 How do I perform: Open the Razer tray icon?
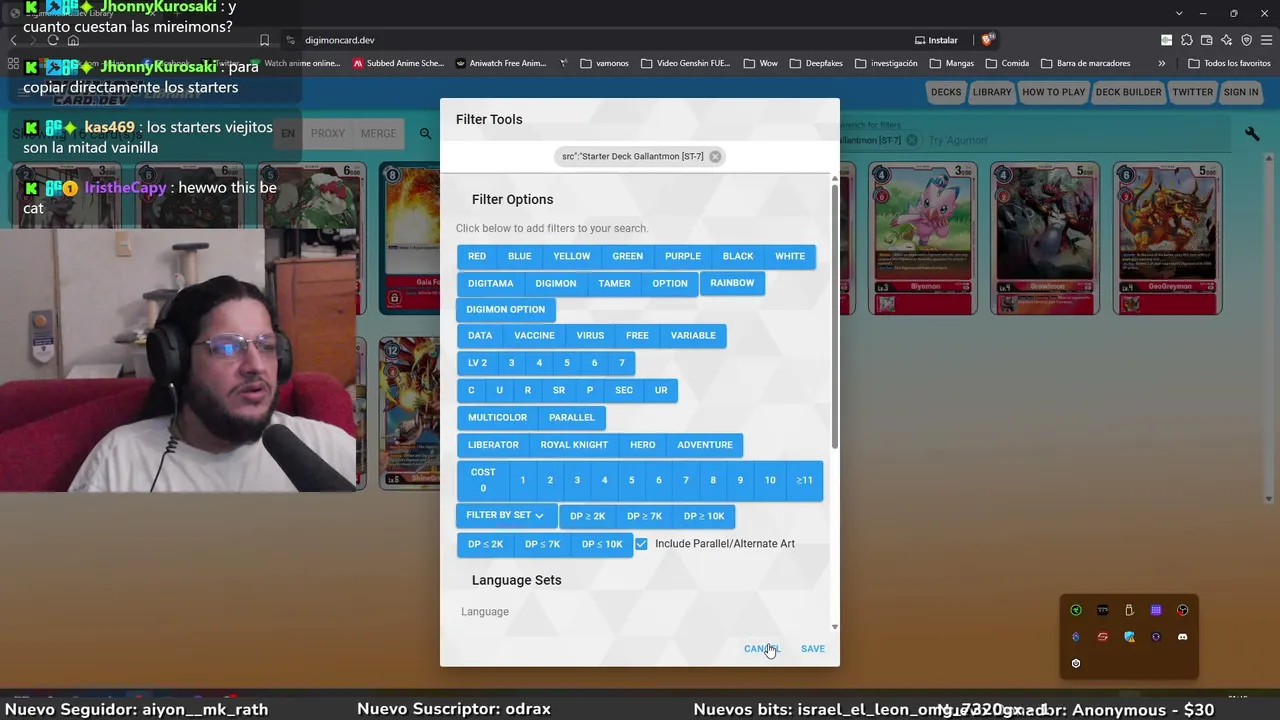pyautogui.click(x=1076, y=610)
